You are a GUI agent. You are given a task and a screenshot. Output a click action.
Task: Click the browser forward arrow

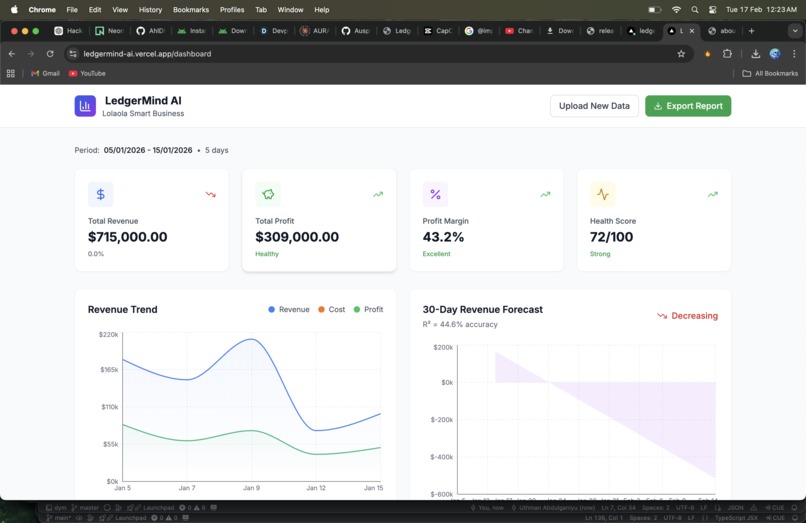pyautogui.click(x=31, y=53)
